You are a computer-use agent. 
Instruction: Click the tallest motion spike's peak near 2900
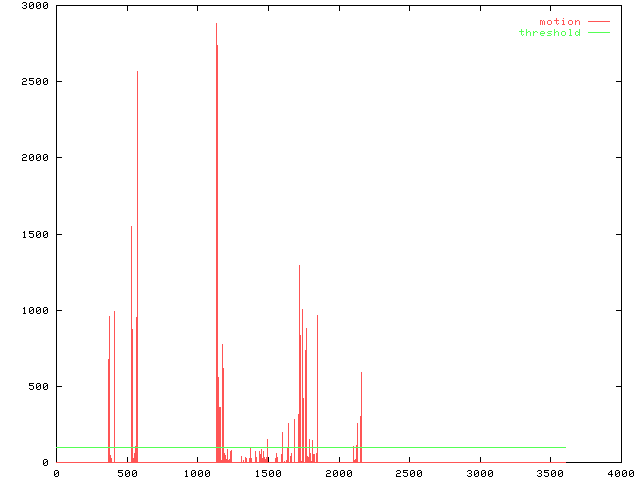point(216,25)
